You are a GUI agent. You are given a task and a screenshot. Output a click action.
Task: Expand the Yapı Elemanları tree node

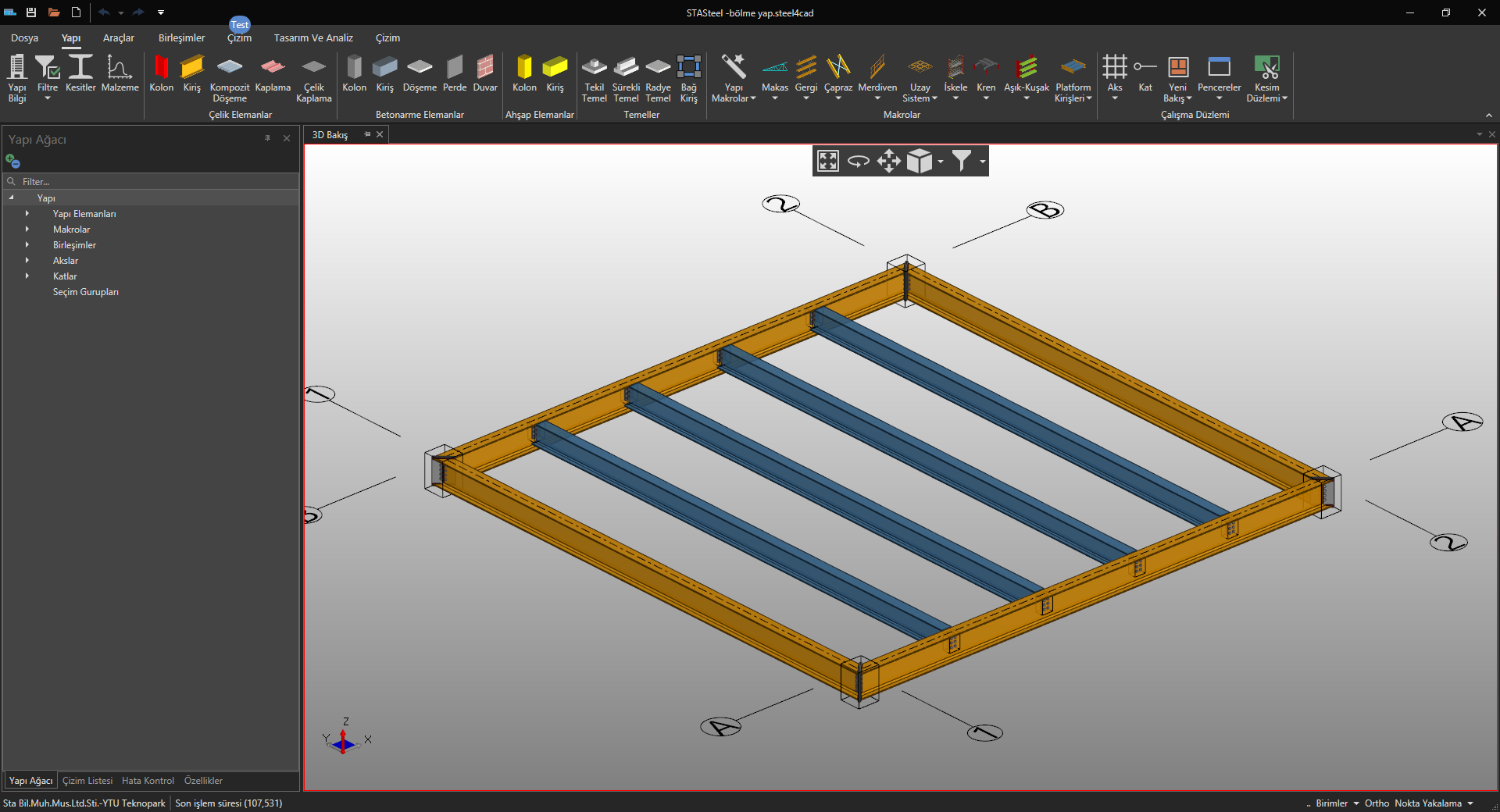[x=27, y=213]
